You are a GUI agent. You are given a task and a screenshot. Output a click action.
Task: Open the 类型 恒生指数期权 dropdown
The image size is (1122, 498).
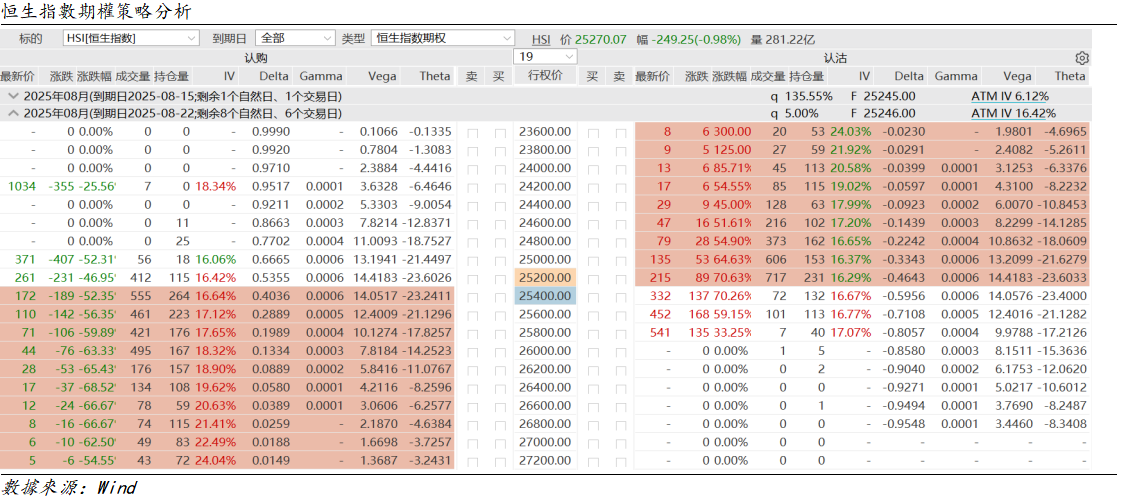point(442,38)
